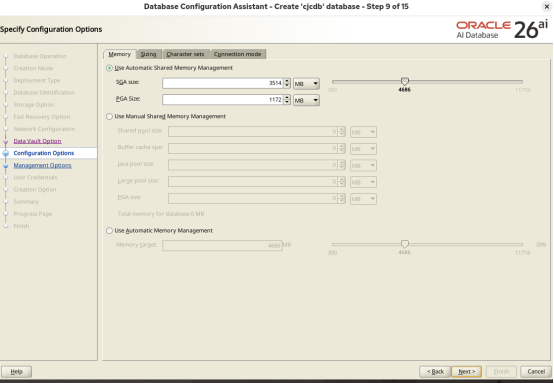The image size is (554, 384).
Task: Click the Summary step label
Action: pos(26,202)
